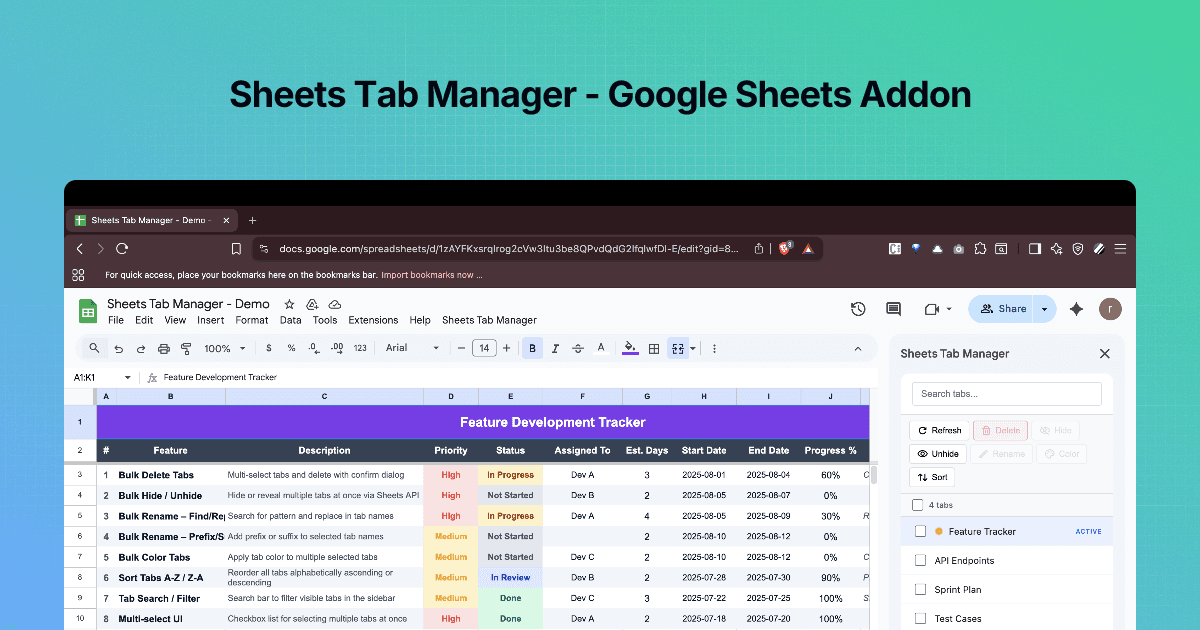Open the File menu

tap(116, 320)
